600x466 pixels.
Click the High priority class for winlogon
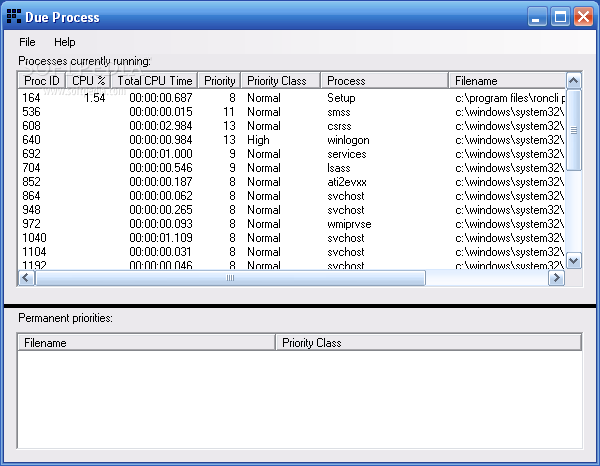258,140
